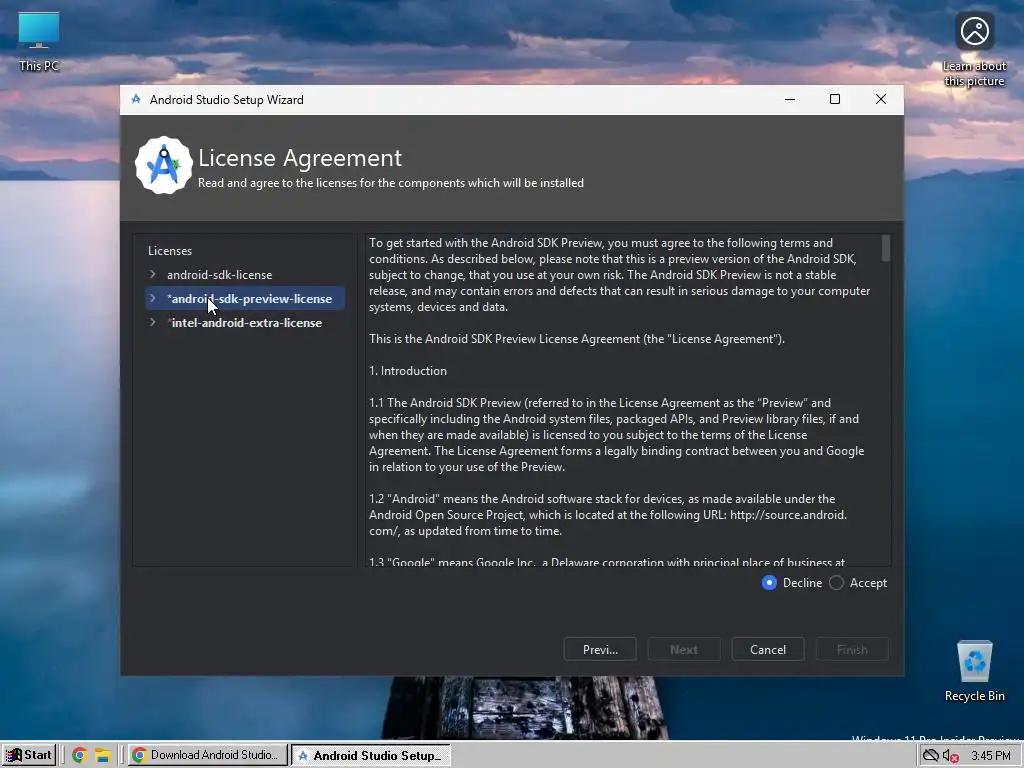Click the 3:45 PM system clock
This screenshot has width=1024, height=768.
(990, 756)
